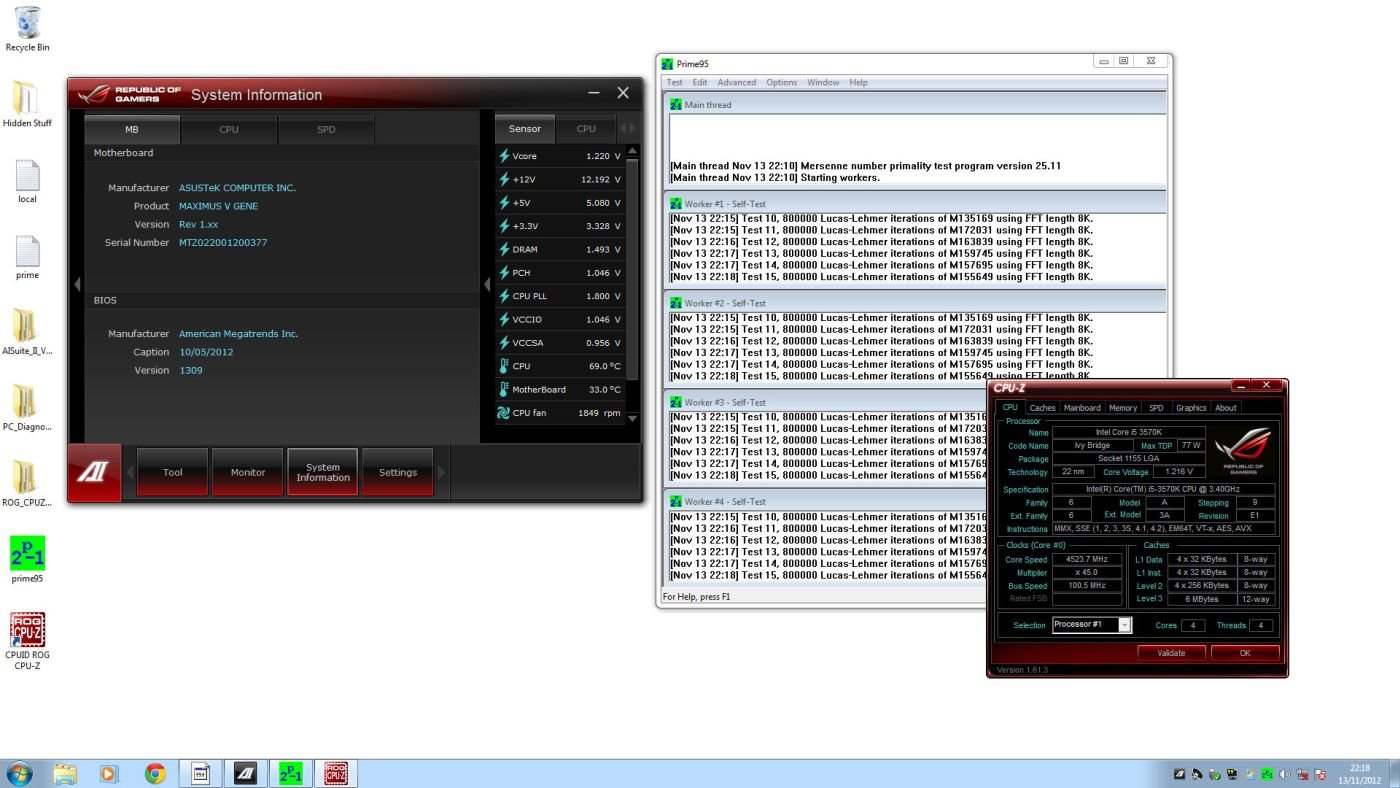
Task: Click the Worker #1 Self-Test window icon
Action: coord(676,203)
